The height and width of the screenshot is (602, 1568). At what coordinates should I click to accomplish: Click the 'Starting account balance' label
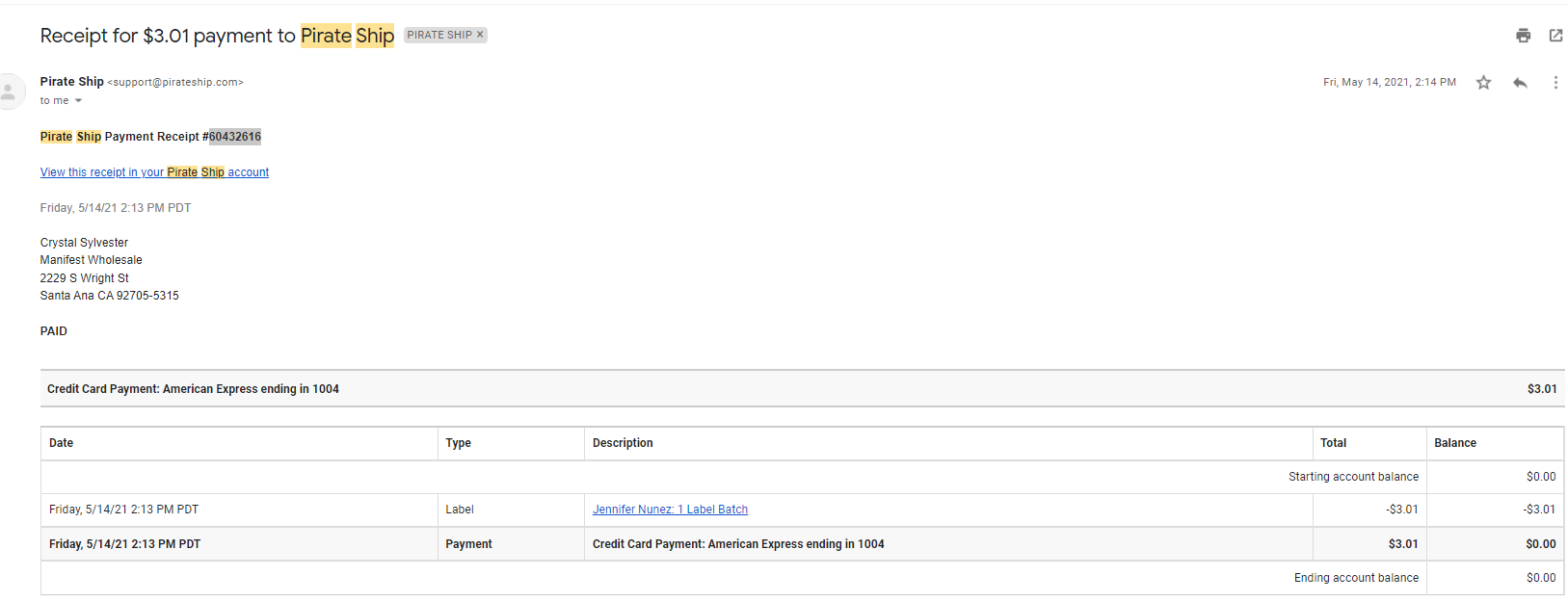[x=1353, y=477]
